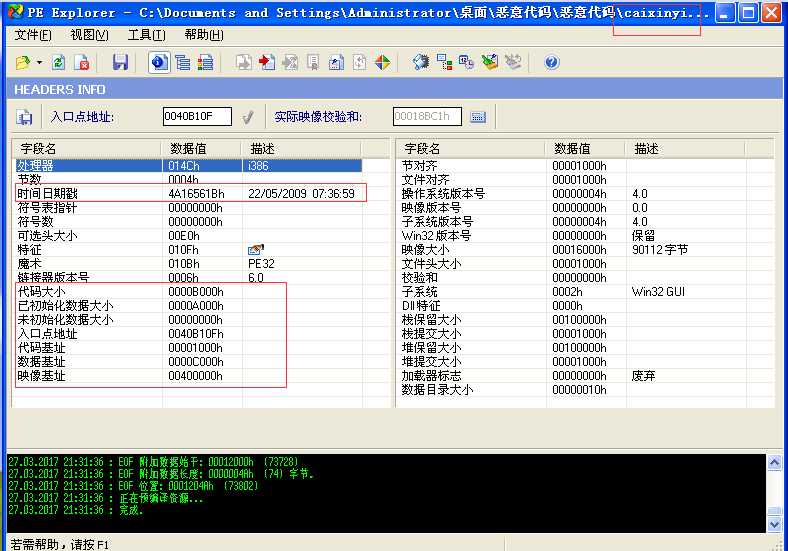Click the characteristics flags icon in 特征 row
This screenshot has height=551, width=788.
click(x=255, y=249)
